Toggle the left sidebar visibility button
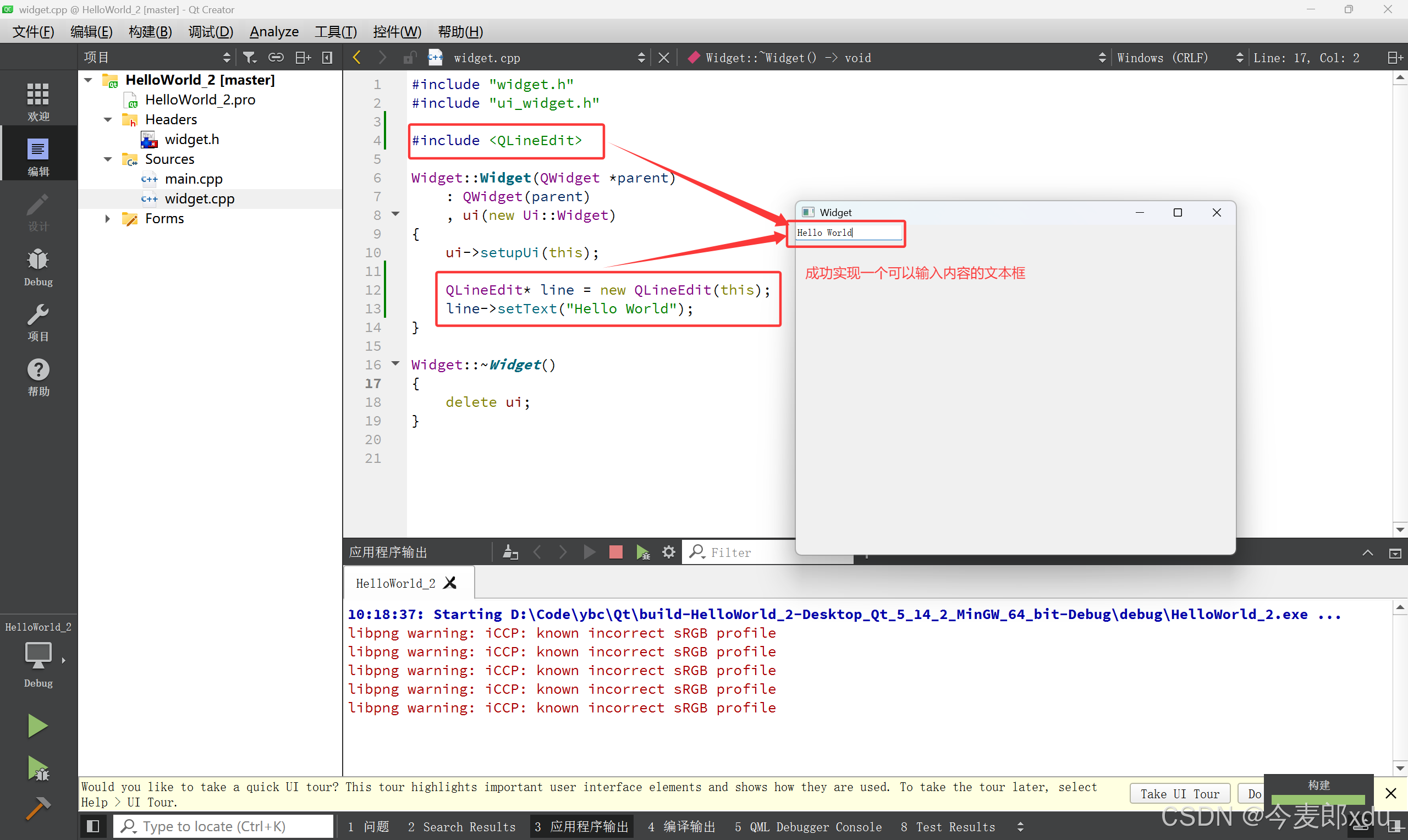The image size is (1408, 840). coord(93,826)
